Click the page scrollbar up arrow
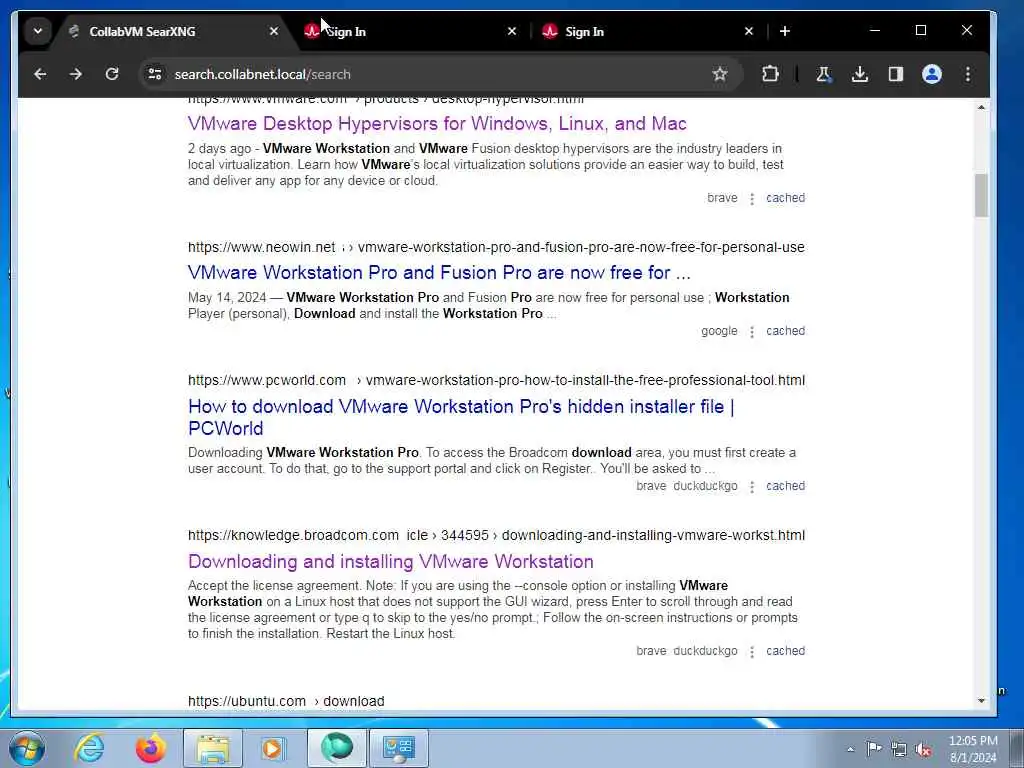Image resolution: width=1024 pixels, height=768 pixels. pyautogui.click(x=981, y=106)
